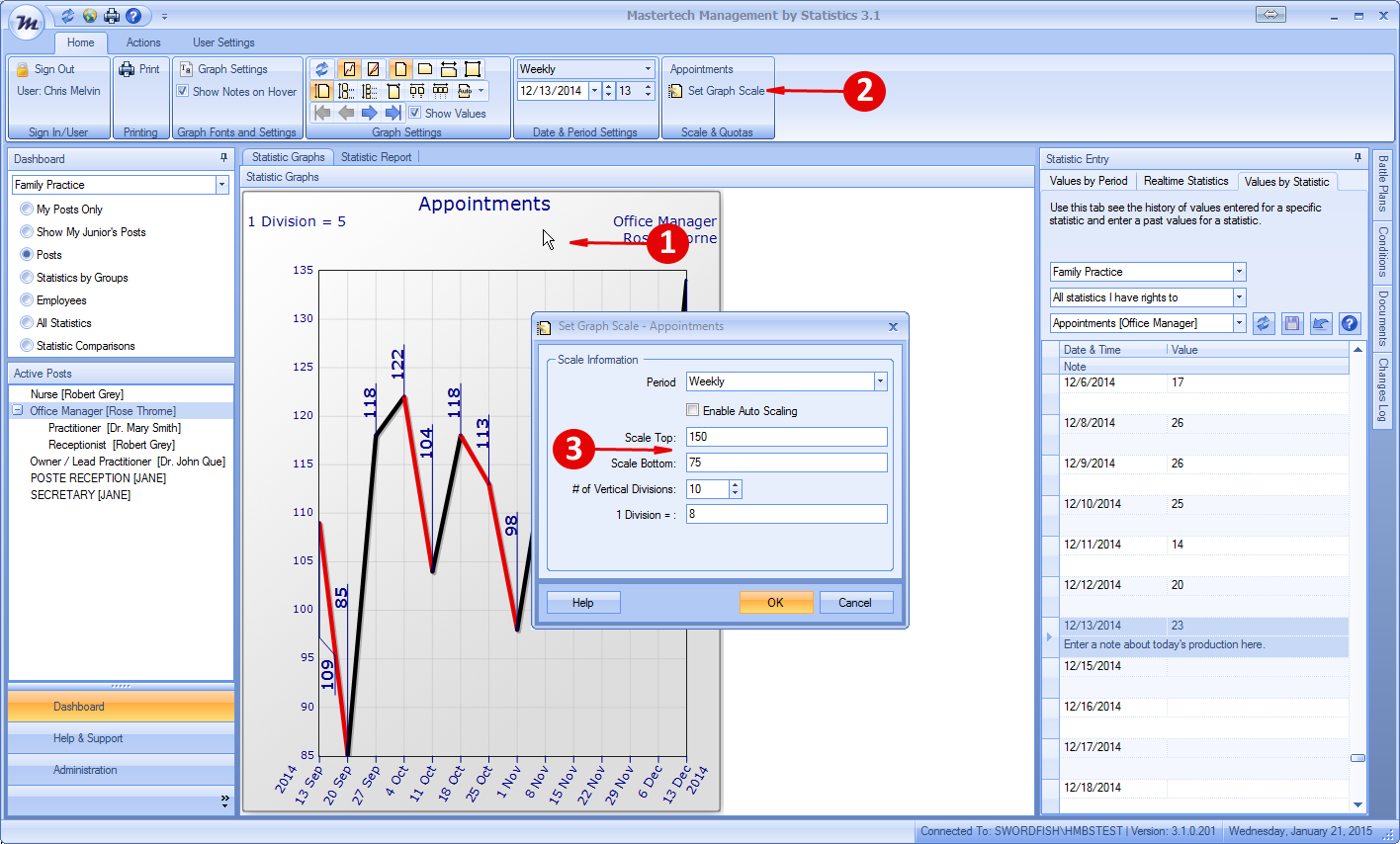Click undo arrow icon in Statistic Entry panel

pos(1321,323)
